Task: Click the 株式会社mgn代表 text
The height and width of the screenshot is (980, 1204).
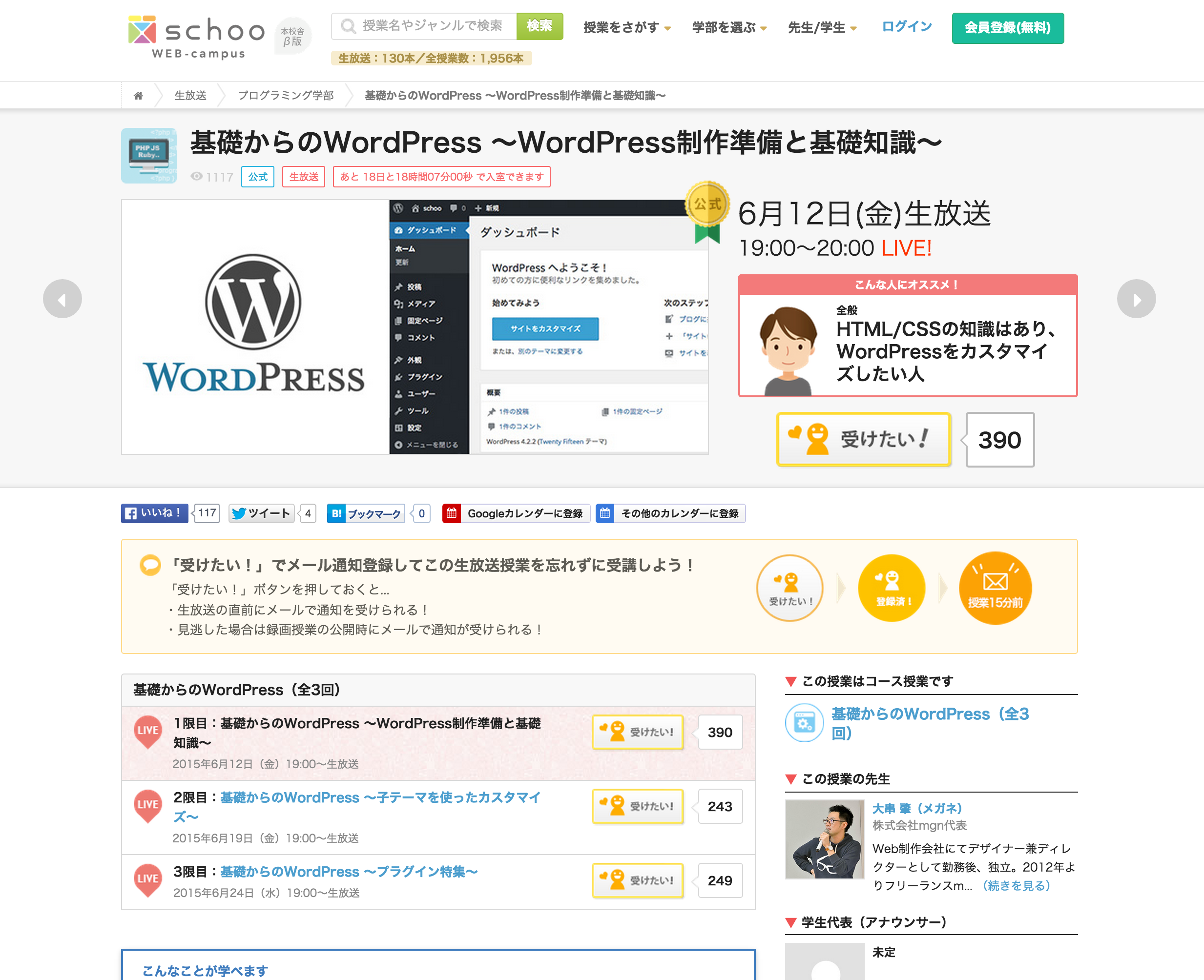Action: click(919, 825)
